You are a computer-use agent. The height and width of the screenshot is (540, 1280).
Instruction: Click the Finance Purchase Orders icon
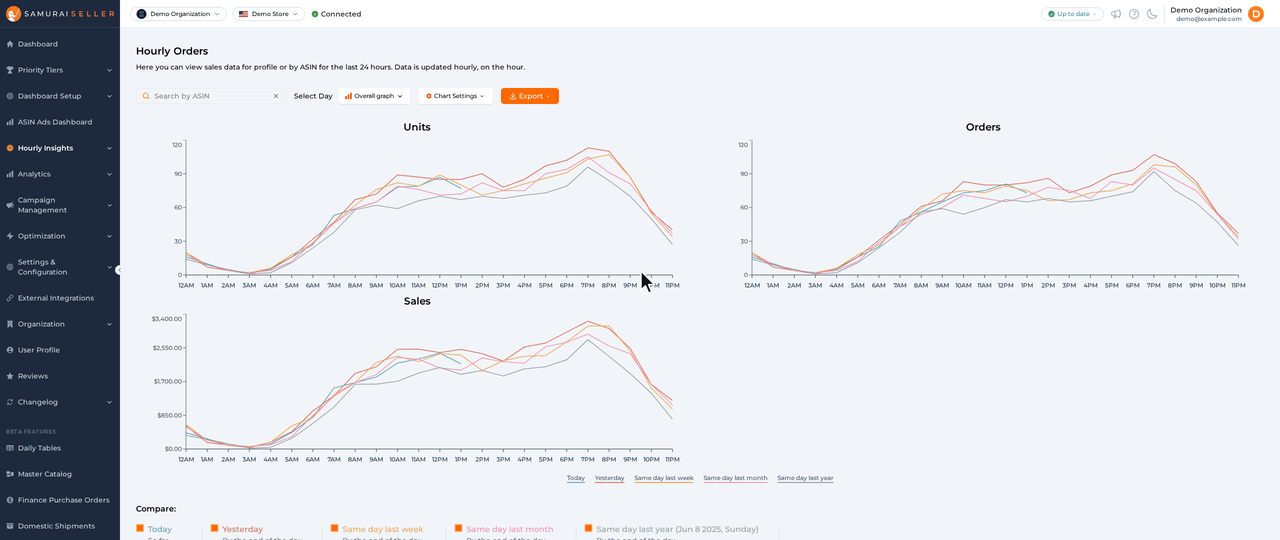click(10, 500)
